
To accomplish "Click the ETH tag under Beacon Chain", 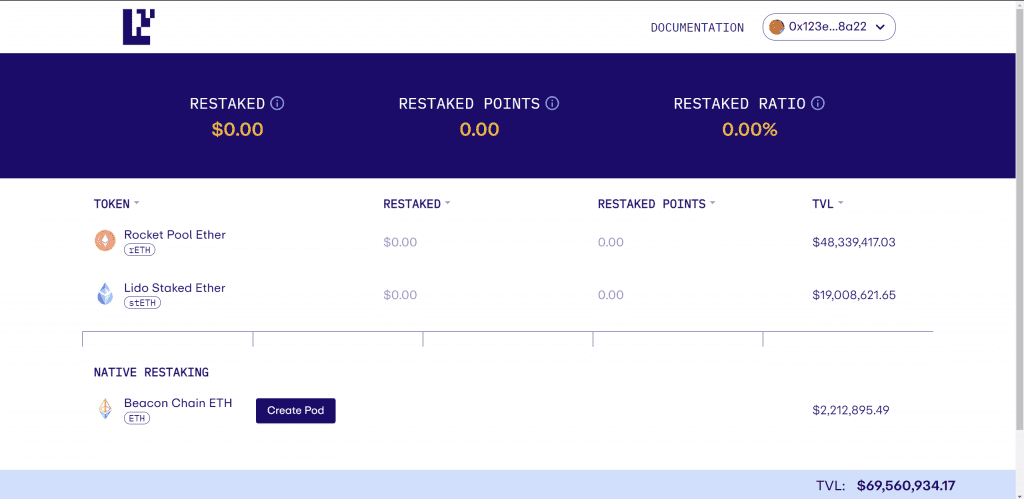I will click(137, 419).
